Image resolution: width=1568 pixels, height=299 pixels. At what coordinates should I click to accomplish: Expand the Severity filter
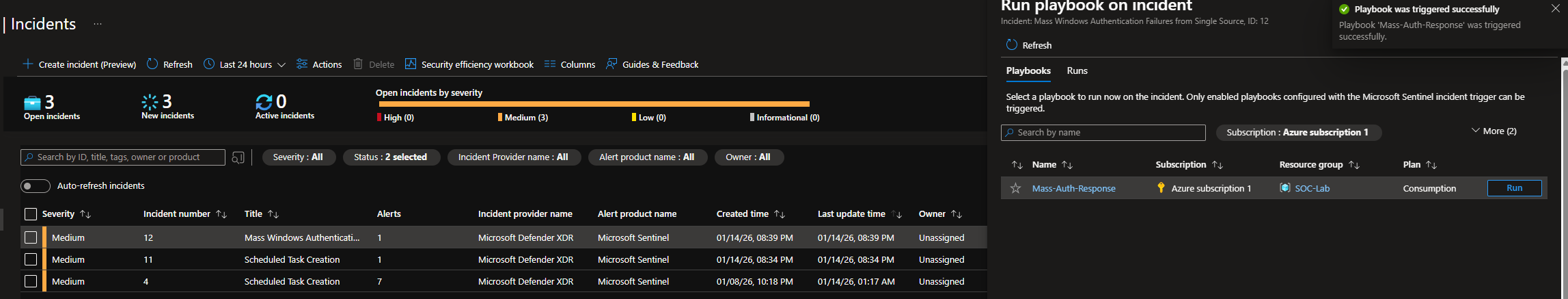[298, 157]
